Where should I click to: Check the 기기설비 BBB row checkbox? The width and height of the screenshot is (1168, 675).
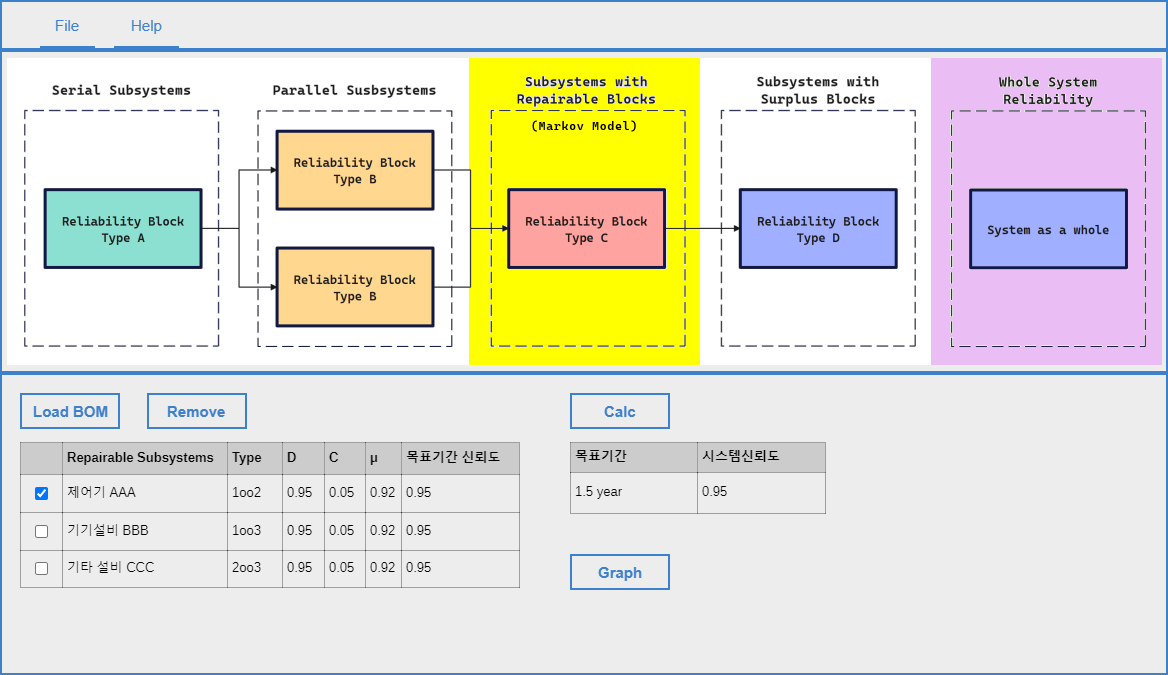pyautogui.click(x=41, y=531)
